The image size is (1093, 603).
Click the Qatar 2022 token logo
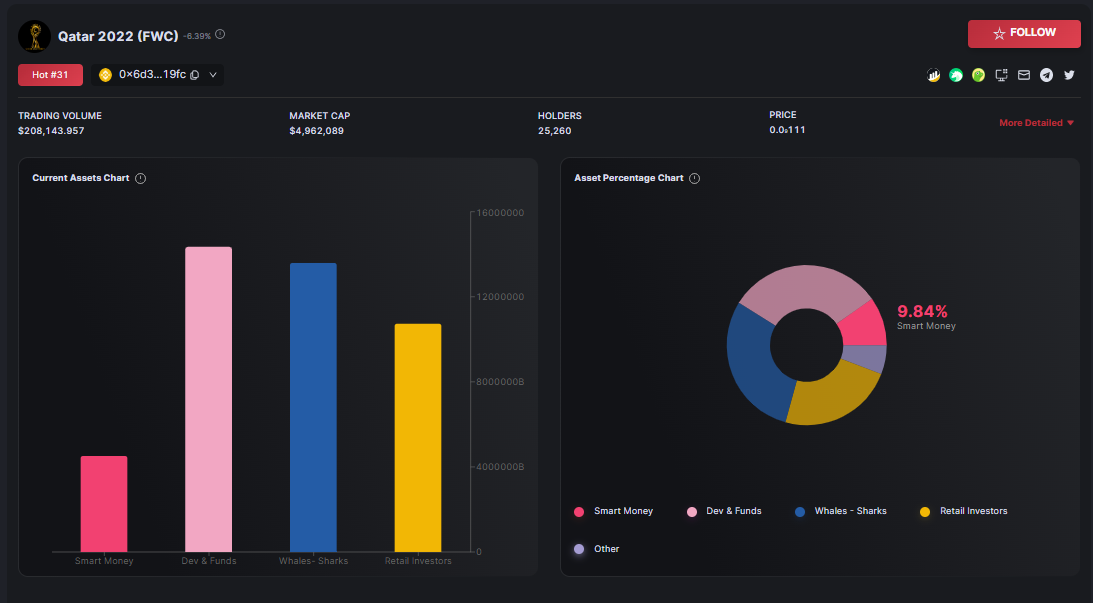tap(34, 36)
